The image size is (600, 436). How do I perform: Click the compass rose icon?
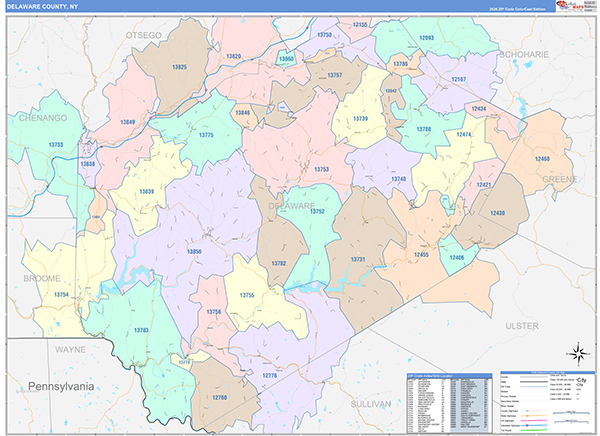[x=577, y=352]
